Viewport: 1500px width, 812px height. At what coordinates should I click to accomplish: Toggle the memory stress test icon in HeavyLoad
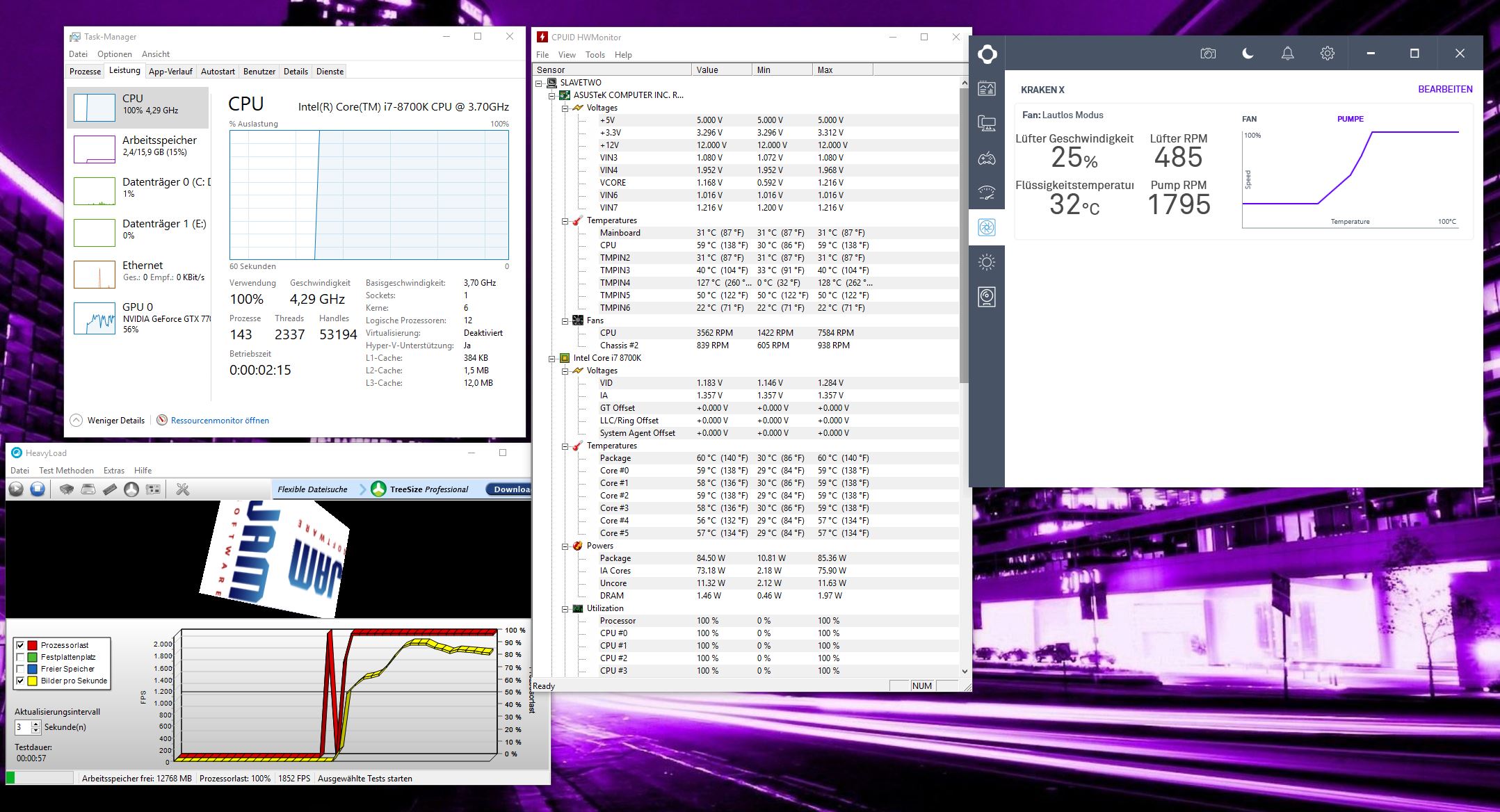tap(110, 489)
